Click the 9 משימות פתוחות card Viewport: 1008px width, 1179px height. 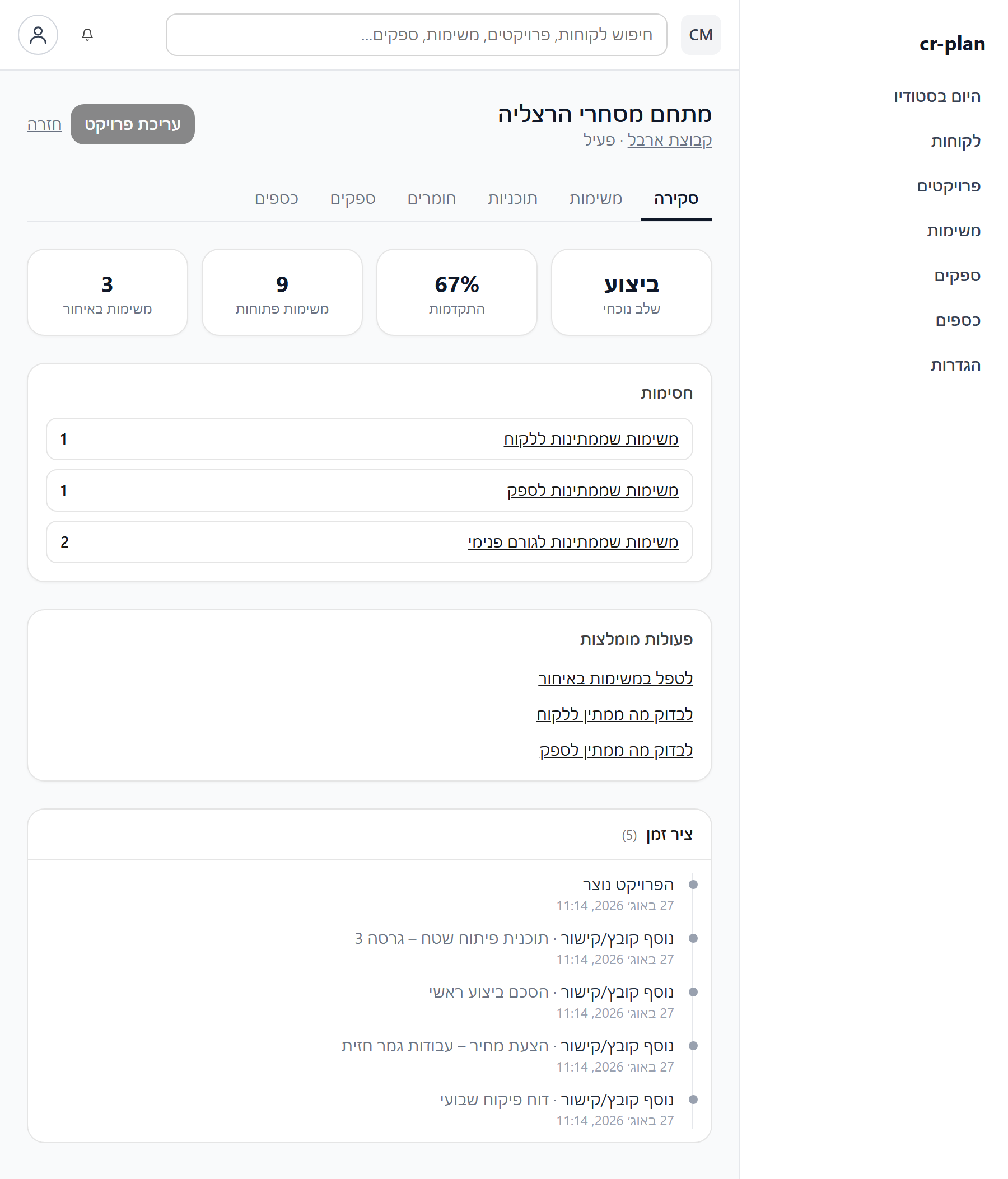282,292
